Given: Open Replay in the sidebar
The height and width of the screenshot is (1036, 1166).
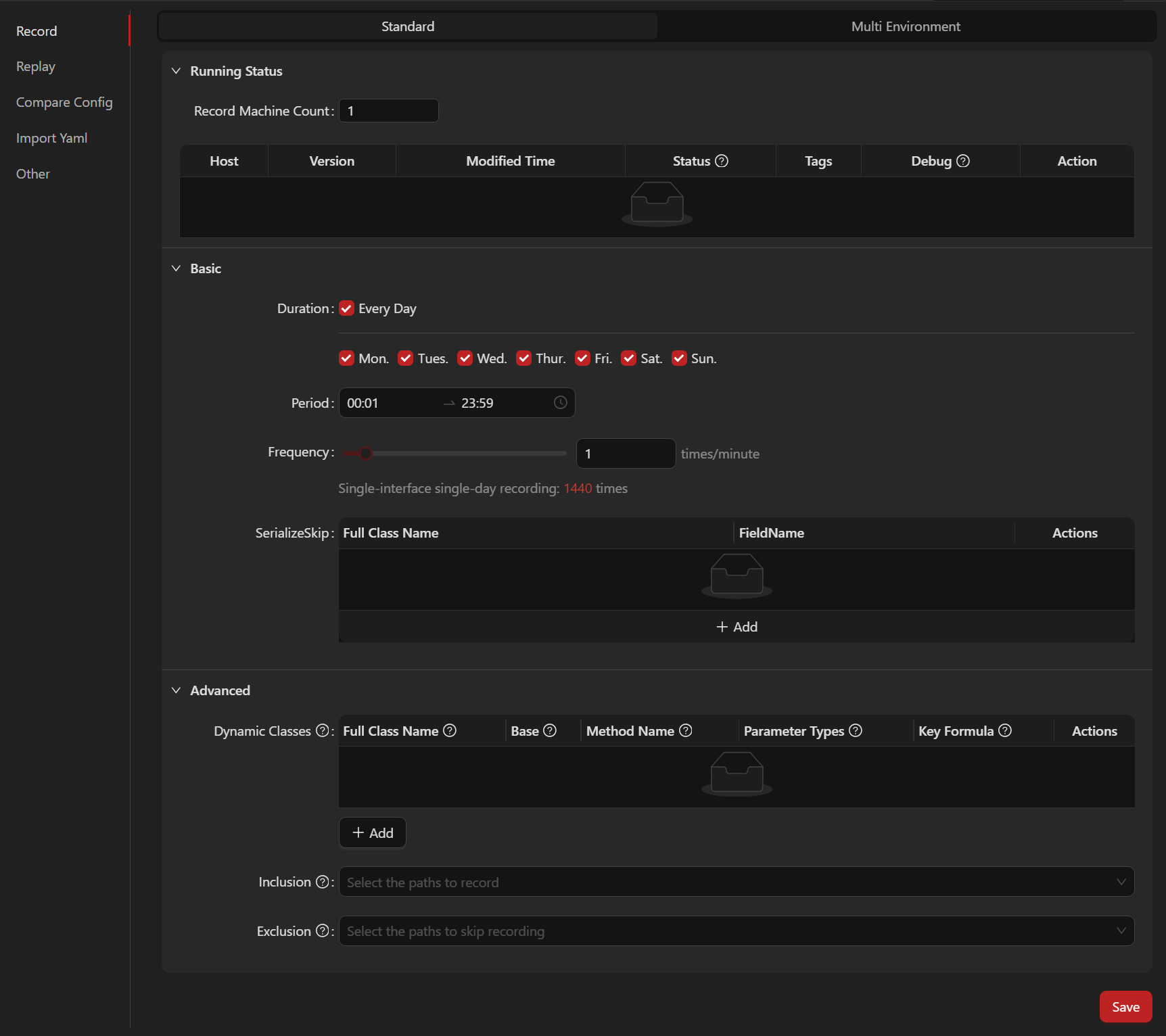Looking at the screenshot, I should (x=36, y=66).
